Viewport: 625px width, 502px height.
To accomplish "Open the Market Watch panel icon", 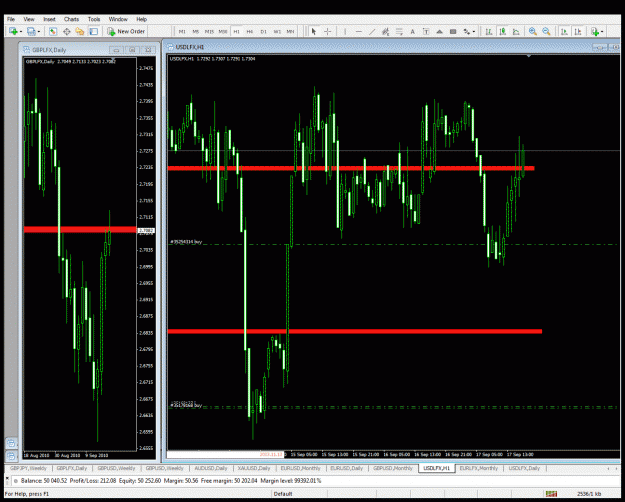I will (53, 31).
